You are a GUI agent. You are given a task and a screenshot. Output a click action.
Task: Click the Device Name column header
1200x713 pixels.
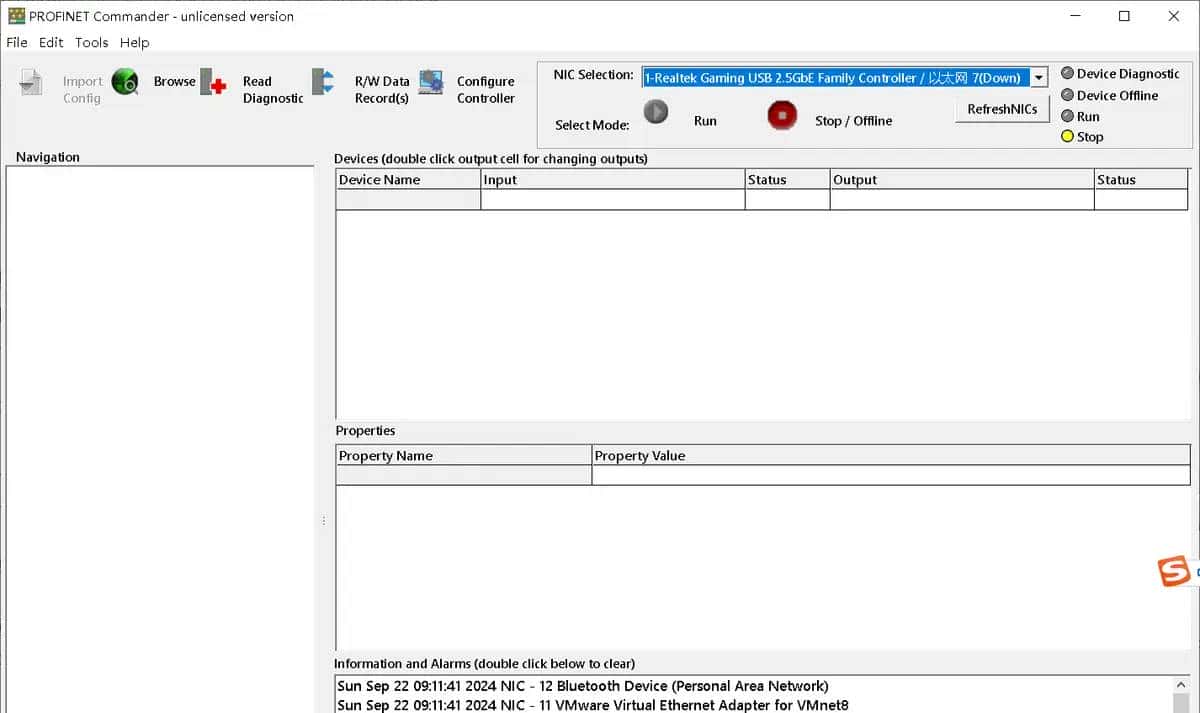click(380, 180)
